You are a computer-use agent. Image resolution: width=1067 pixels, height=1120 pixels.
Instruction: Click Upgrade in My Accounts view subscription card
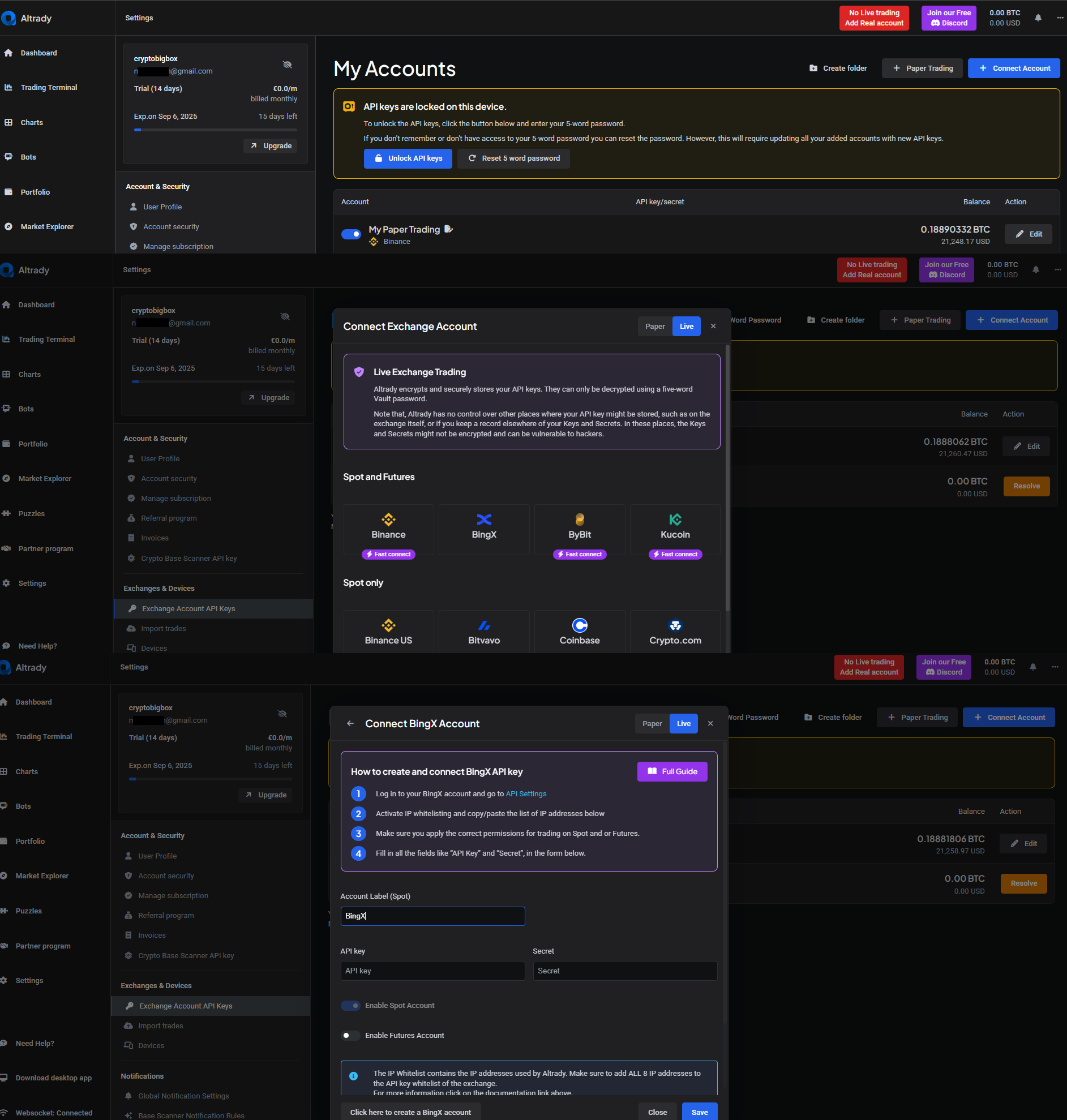click(x=271, y=146)
